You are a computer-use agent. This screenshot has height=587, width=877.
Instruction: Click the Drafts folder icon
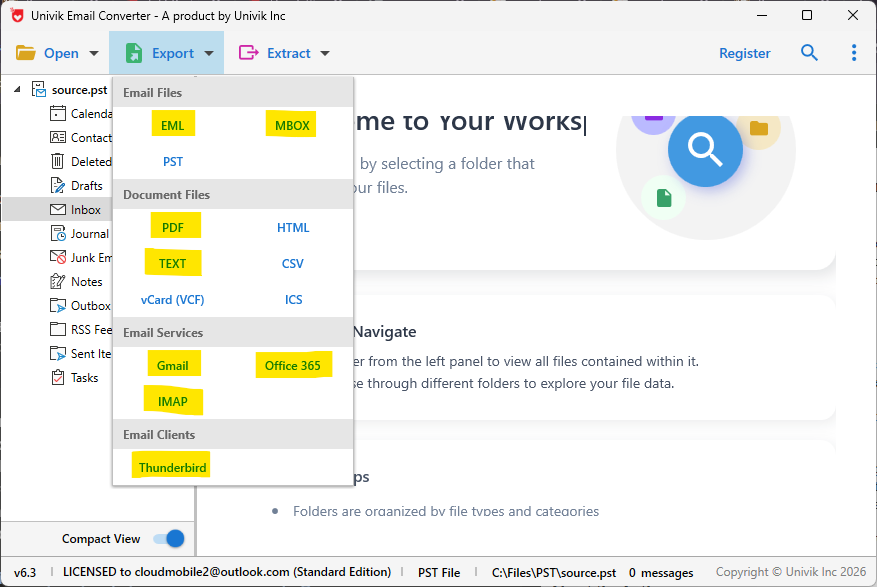pos(58,185)
